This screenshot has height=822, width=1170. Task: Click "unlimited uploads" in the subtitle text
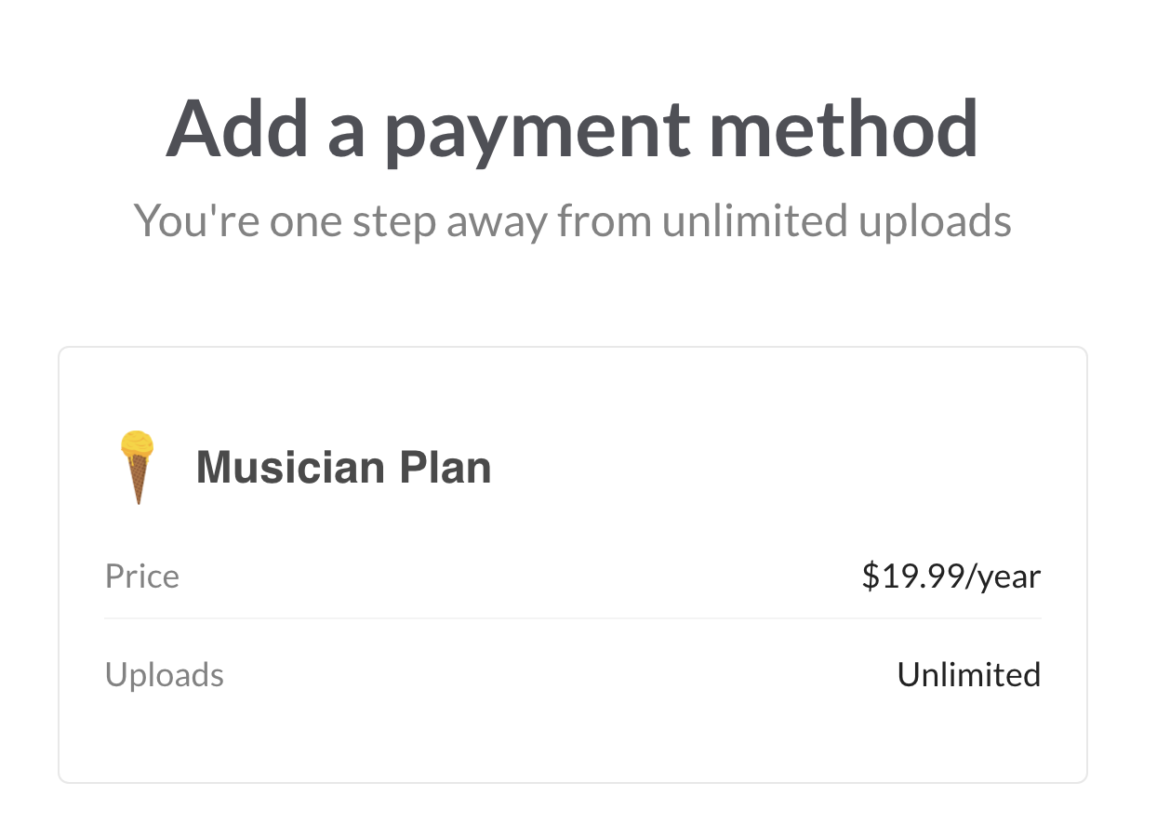836,220
